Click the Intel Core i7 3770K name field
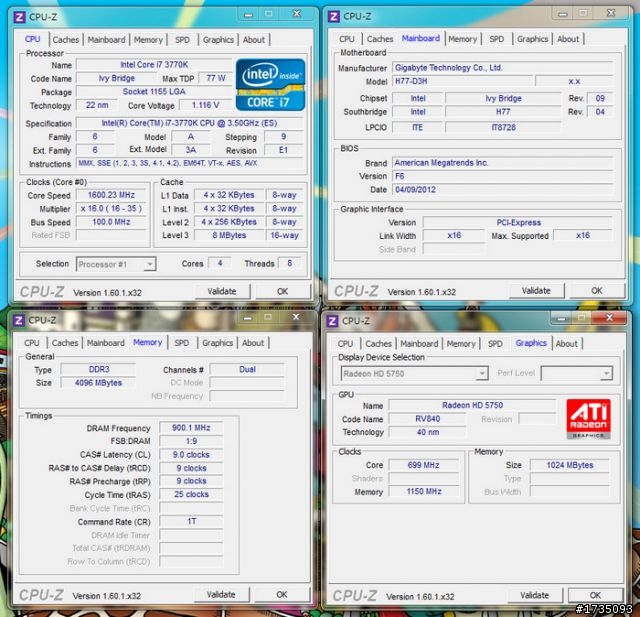 pyautogui.click(x=154, y=65)
